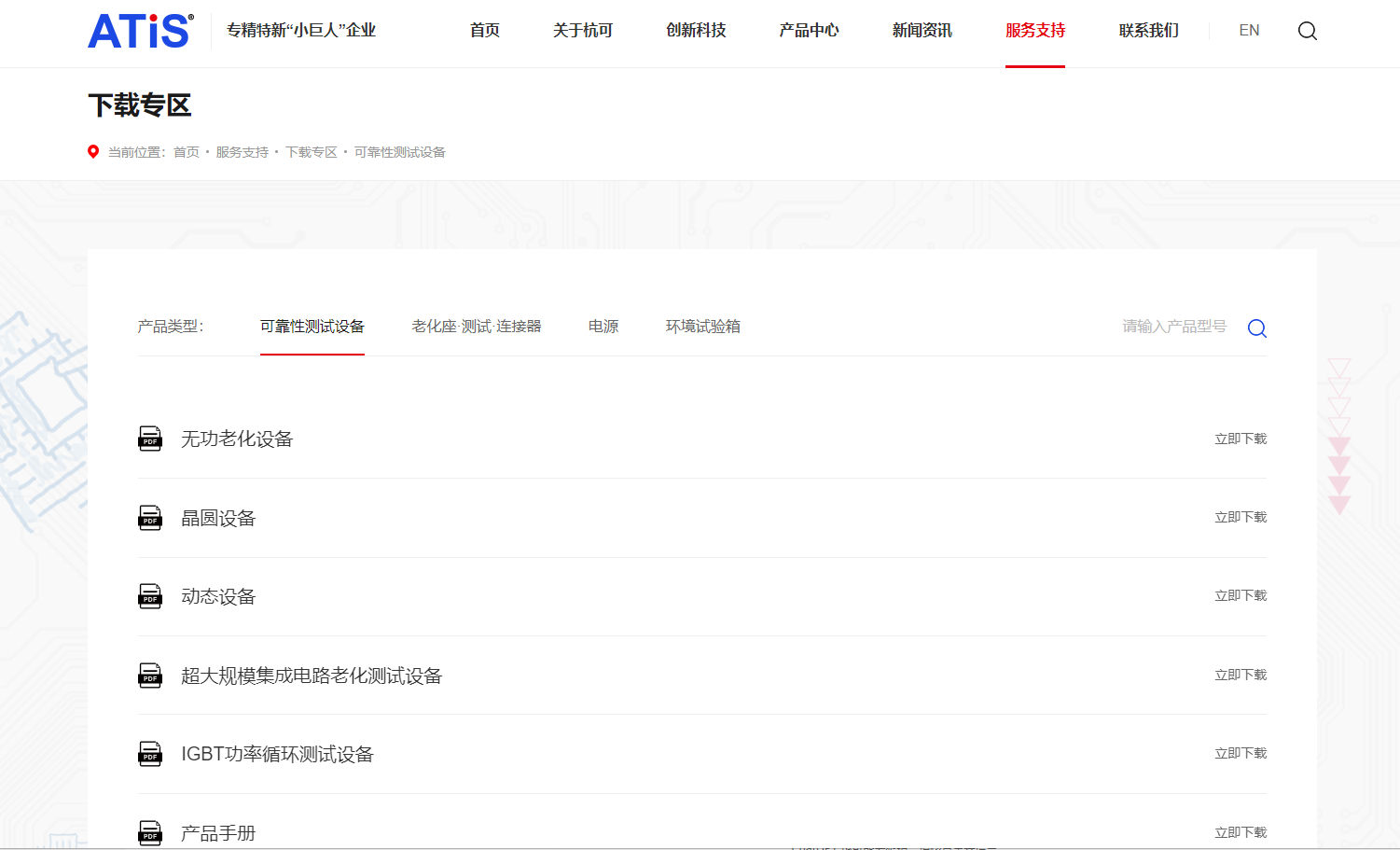Go to 服务支持 in the breadcrumb

[x=242, y=152]
